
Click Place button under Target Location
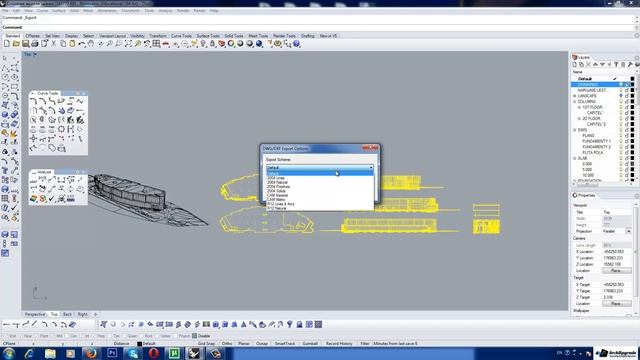click(616, 304)
